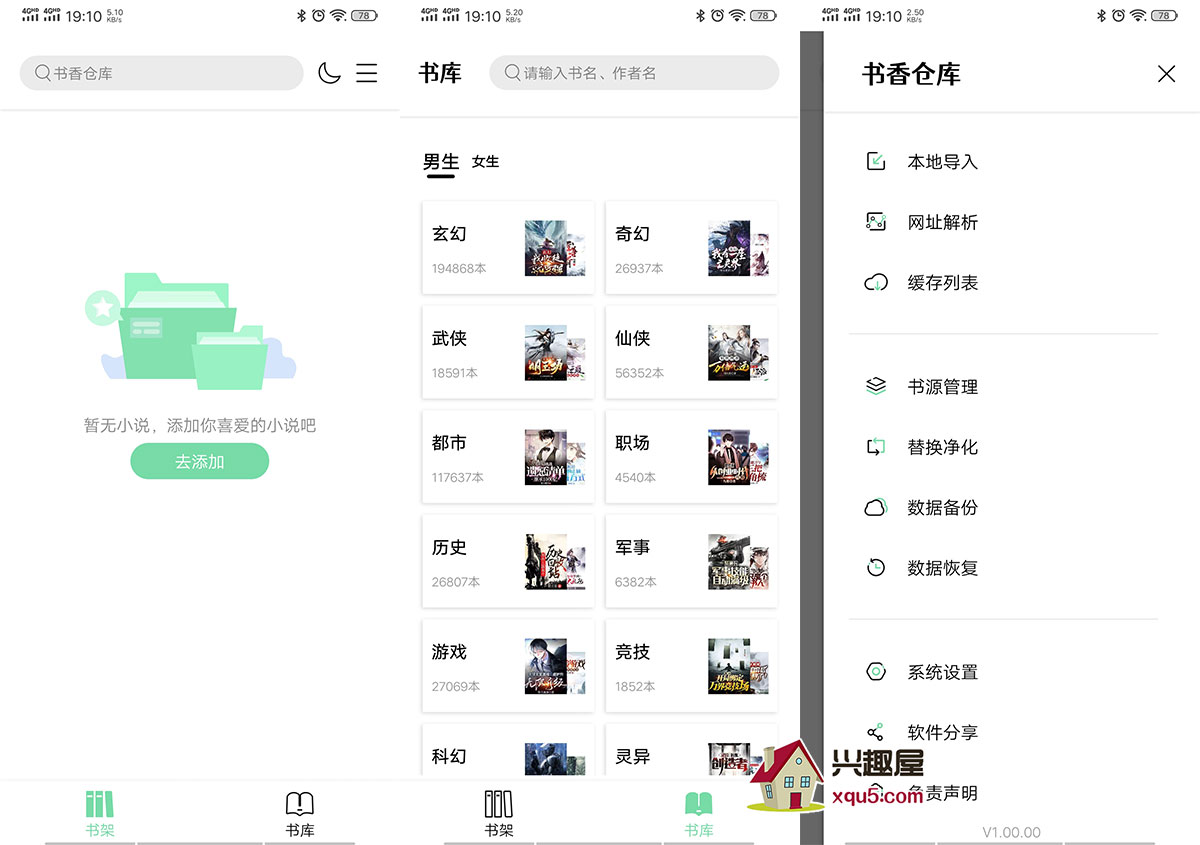
Task: Click the 游戏 book cover thumbnail
Action: point(555,666)
